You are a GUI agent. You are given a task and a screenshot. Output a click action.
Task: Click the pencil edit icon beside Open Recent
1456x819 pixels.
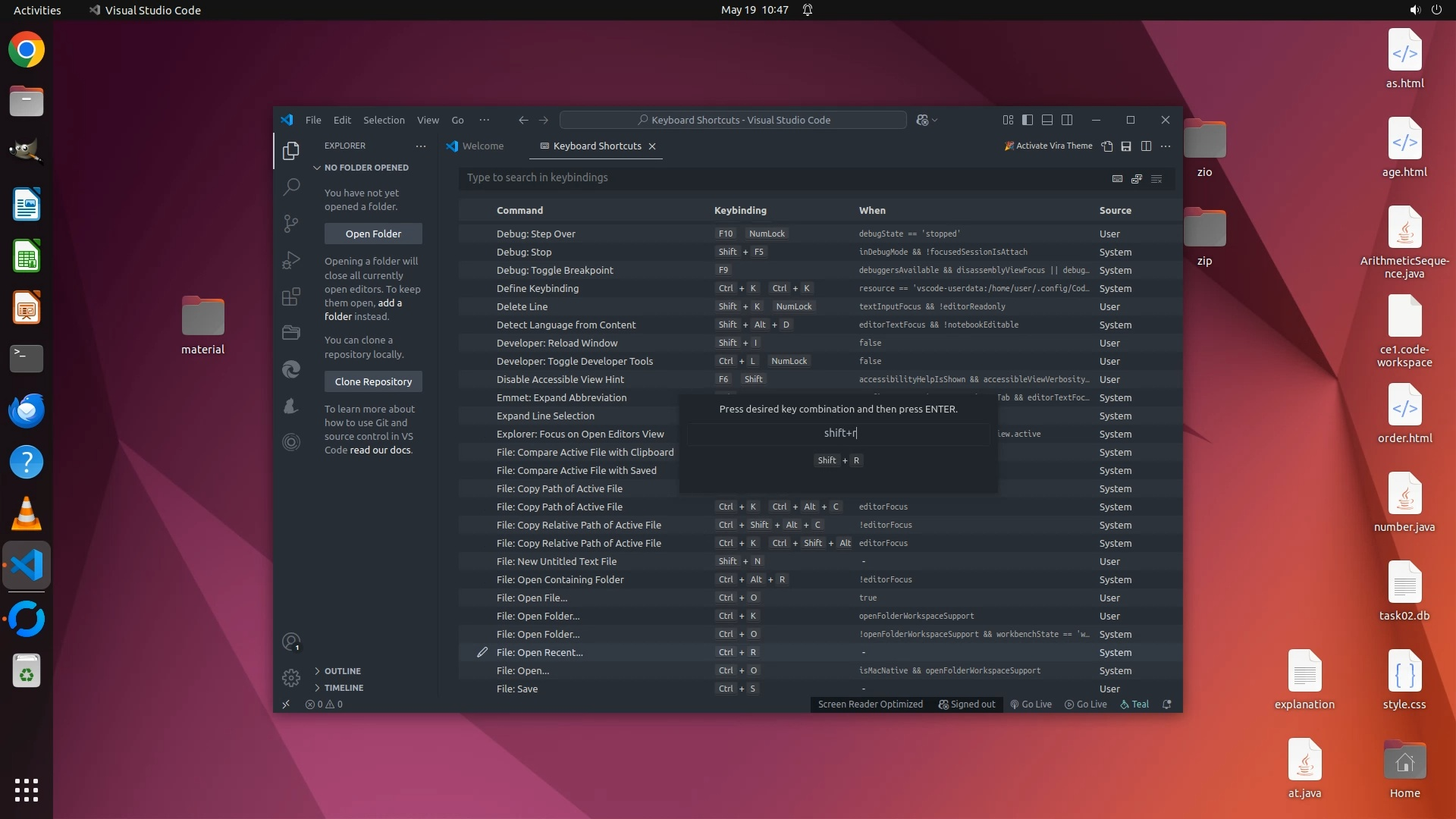click(x=482, y=652)
